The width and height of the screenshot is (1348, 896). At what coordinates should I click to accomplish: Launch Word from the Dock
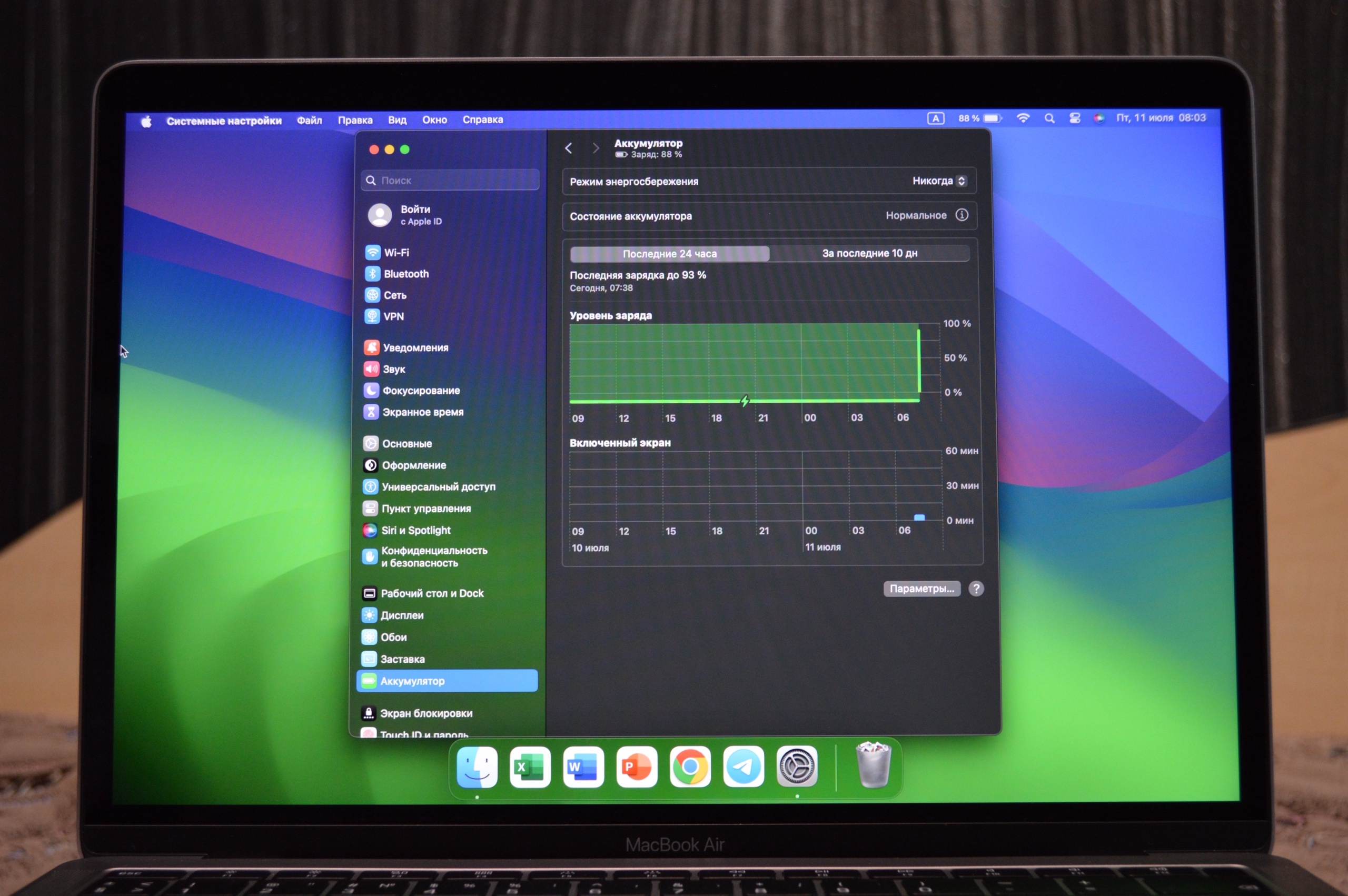(x=583, y=767)
